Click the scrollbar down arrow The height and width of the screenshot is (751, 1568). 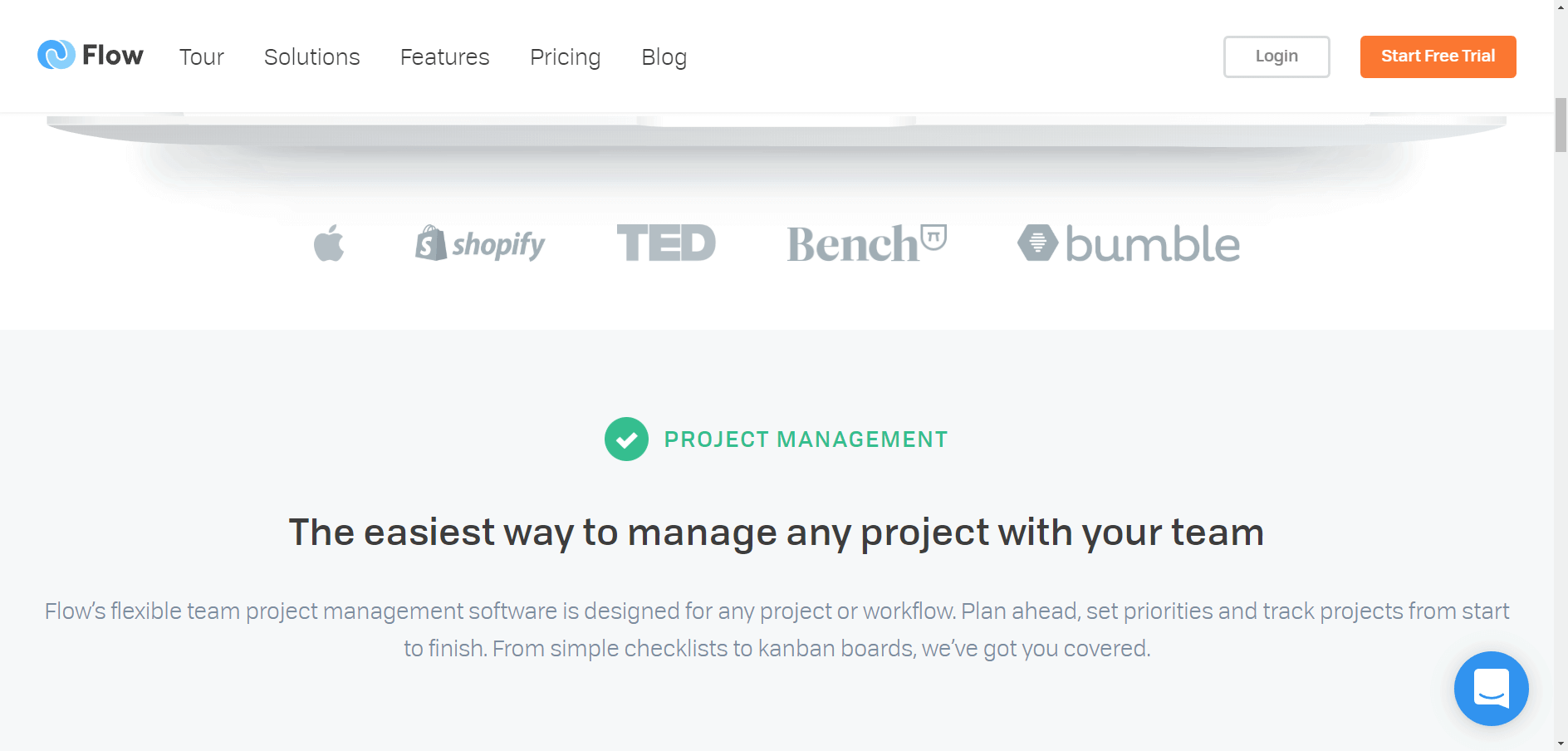pos(1561,744)
